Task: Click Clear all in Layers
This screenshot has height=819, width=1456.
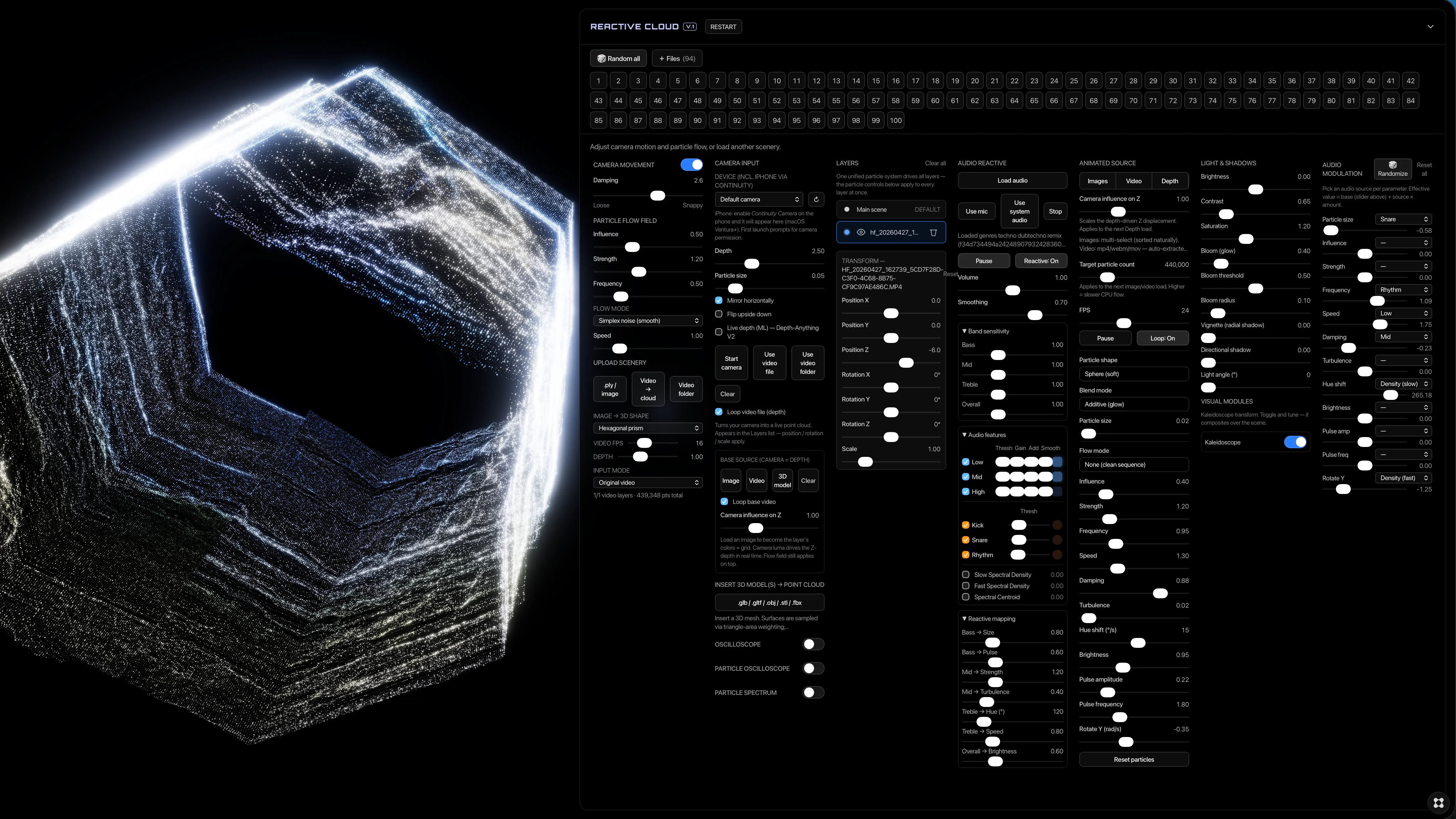Action: pyautogui.click(x=935, y=163)
